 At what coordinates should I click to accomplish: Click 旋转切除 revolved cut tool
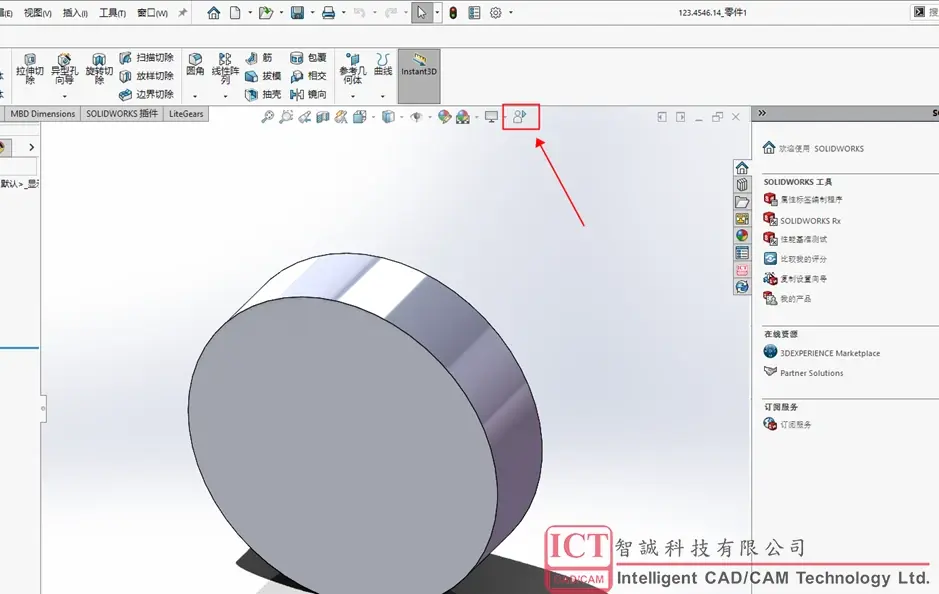pyautogui.click(x=99, y=69)
